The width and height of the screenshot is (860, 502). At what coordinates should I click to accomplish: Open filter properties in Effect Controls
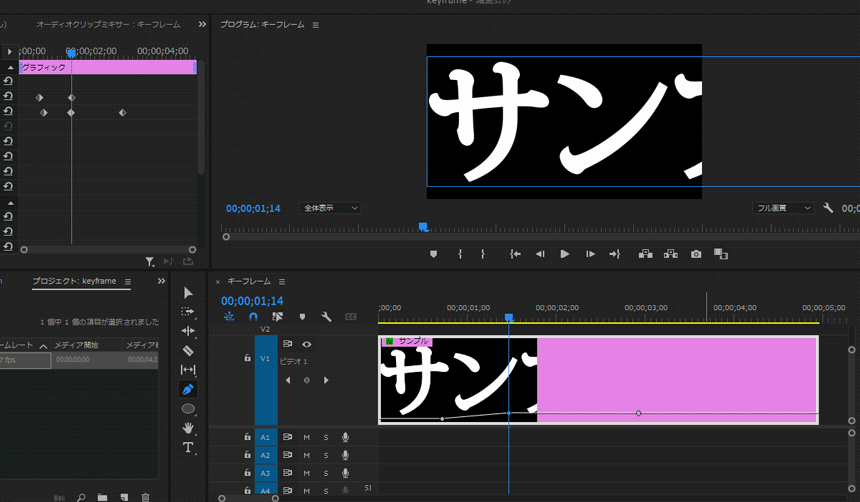tap(150, 262)
